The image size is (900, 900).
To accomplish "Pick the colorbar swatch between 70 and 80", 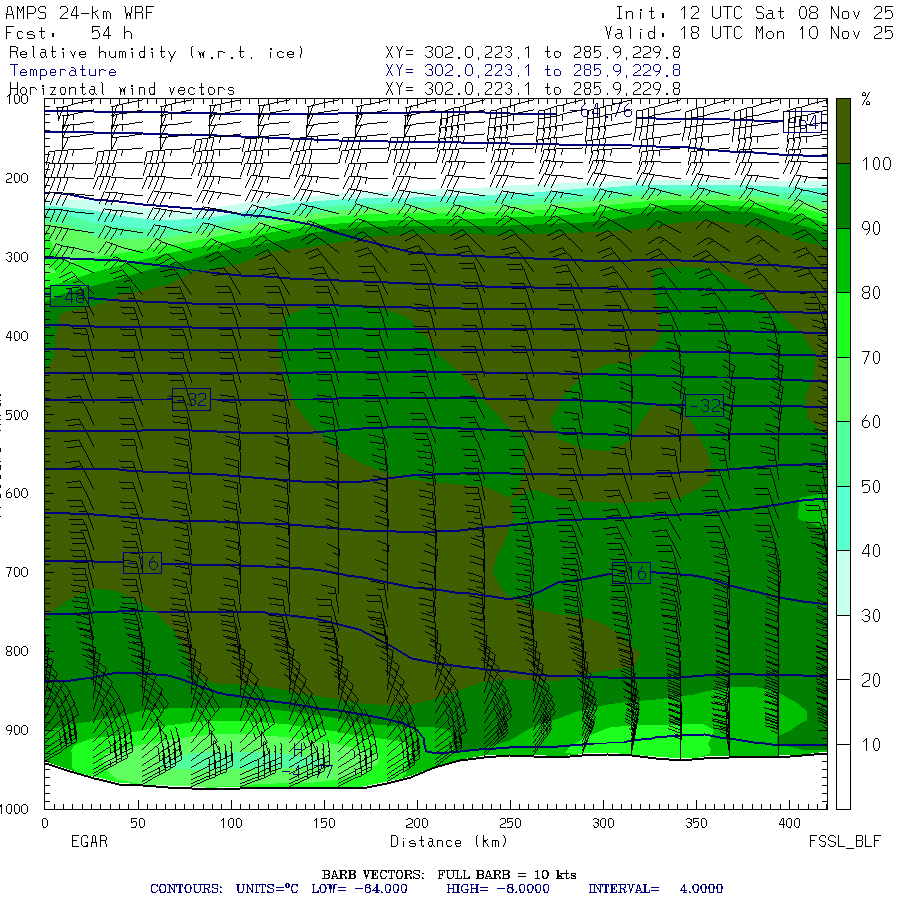I will pyautogui.click(x=843, y=324).
